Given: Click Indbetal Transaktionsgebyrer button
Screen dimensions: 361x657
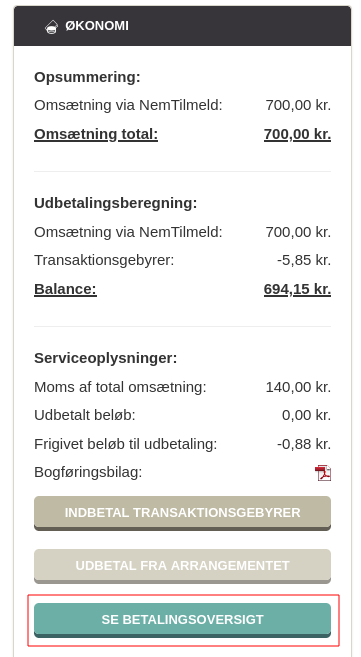Looking at the screenshot, I should coord(183,513).
